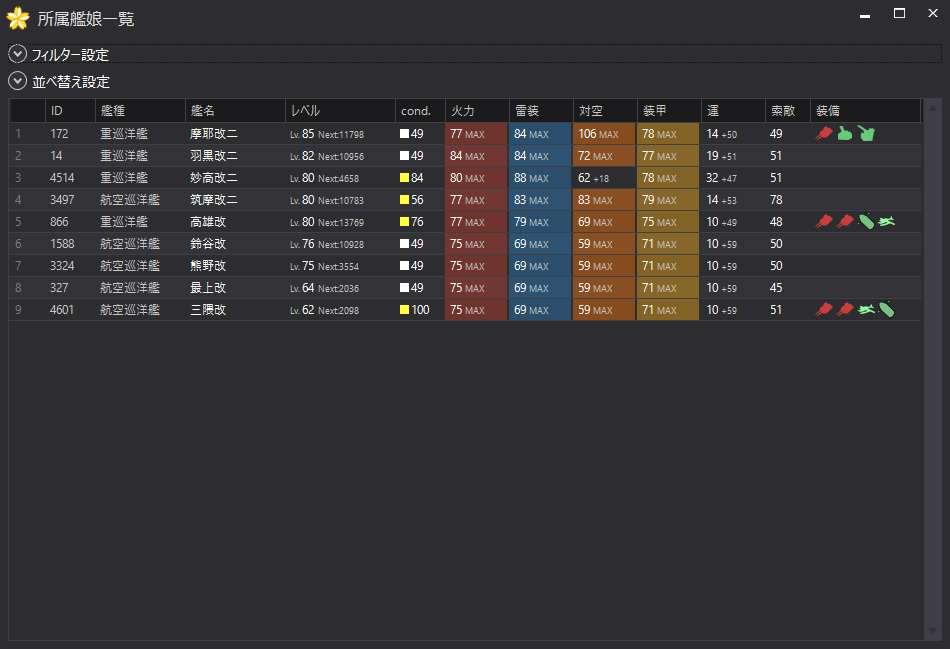
Task: Click the seaplane icon in 三隈改 row
Action: (x=866, y=310)
